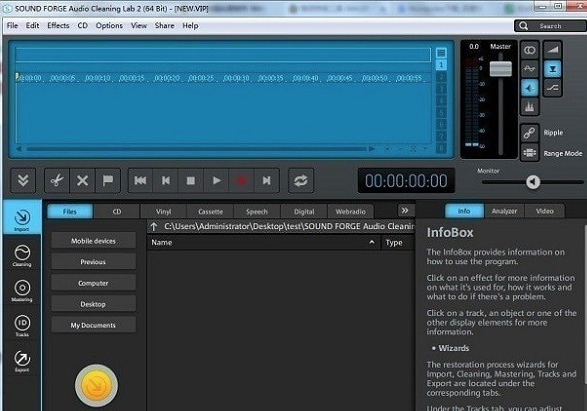Click the Desktop button

pyautogui.click(x=94, y=304)
